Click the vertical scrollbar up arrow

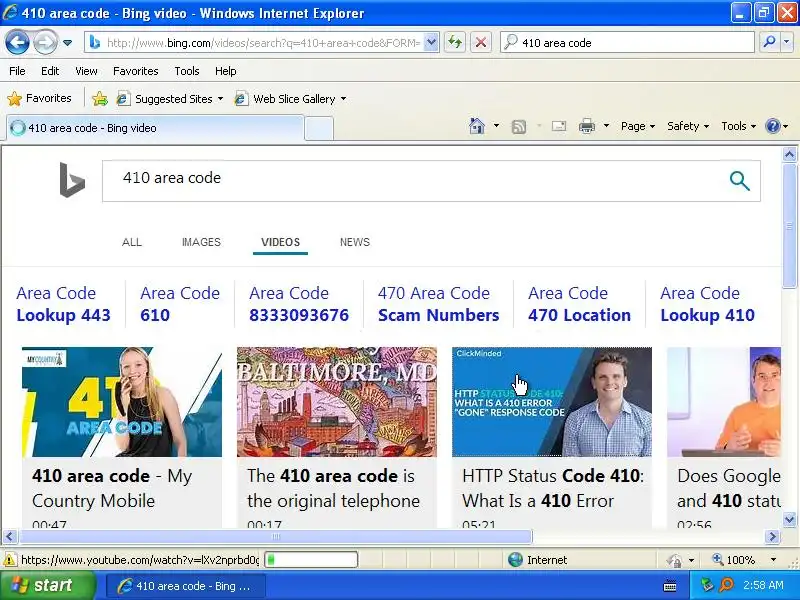pos(789,154)
